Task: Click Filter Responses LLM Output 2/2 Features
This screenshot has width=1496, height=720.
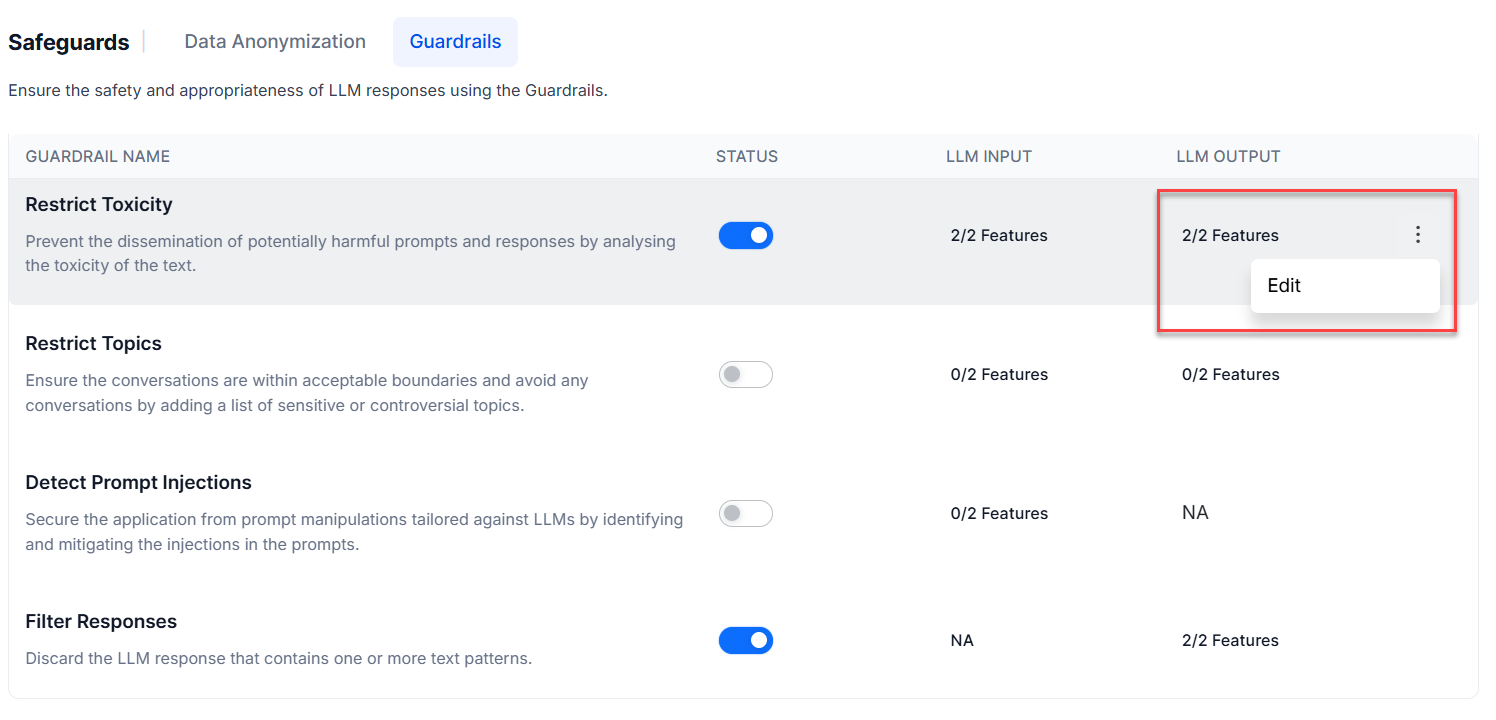Action: pyautogui.click(x=1230, y=641)
